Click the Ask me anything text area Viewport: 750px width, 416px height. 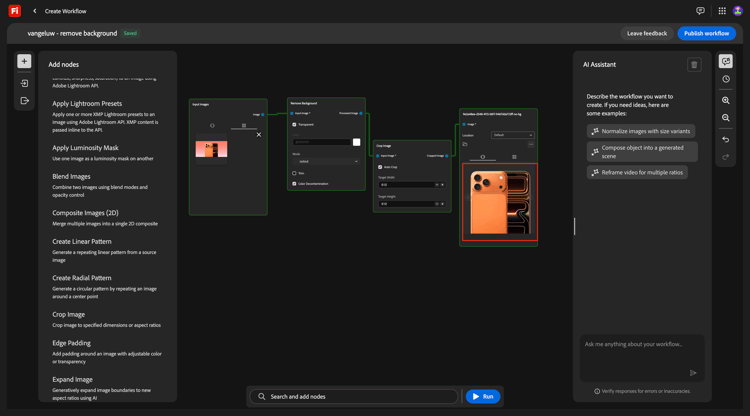click(642, 358)
